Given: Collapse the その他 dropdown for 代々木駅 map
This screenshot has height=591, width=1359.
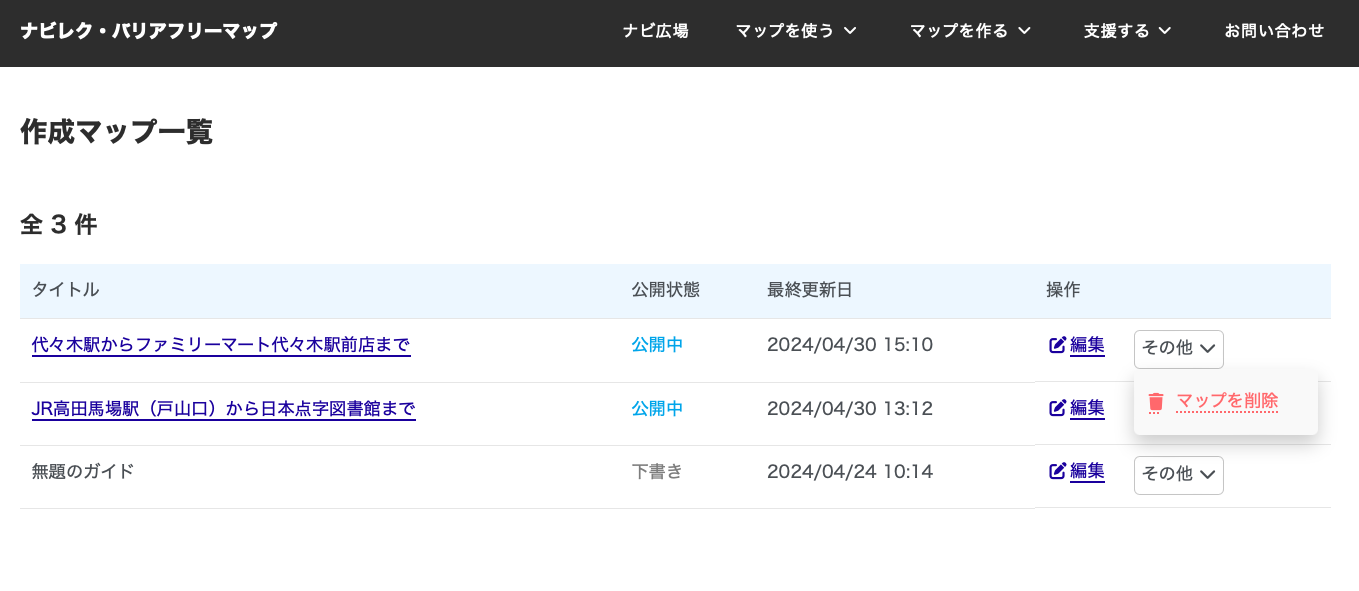Looking at the screenshot, I should (x=1178, y=348).
